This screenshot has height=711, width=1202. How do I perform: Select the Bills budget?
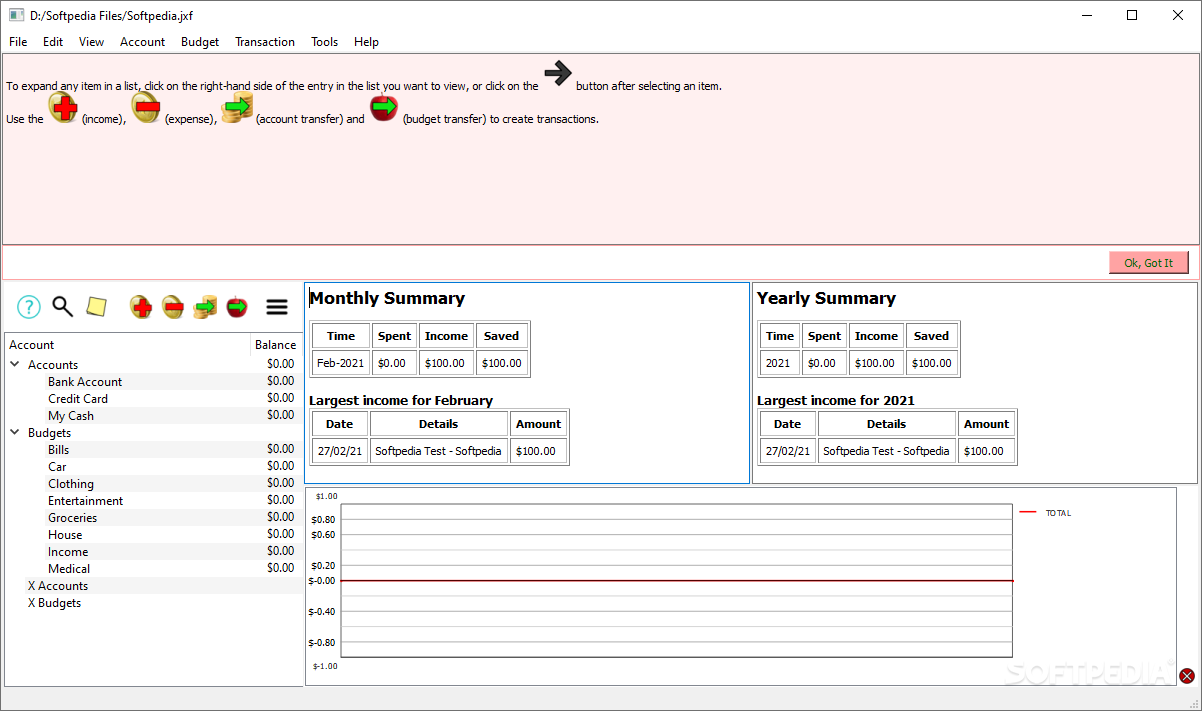[x=59, y=450]
